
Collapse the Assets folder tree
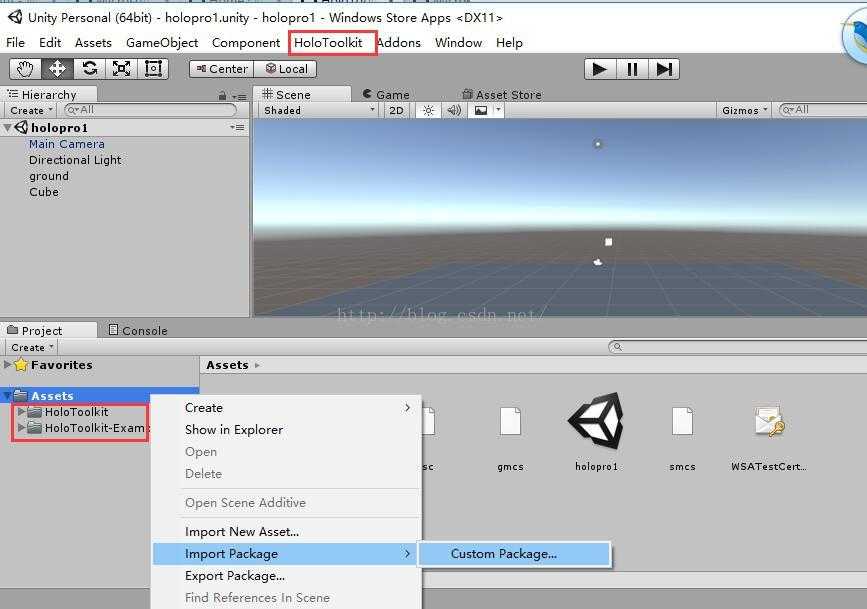click(7, 396)
